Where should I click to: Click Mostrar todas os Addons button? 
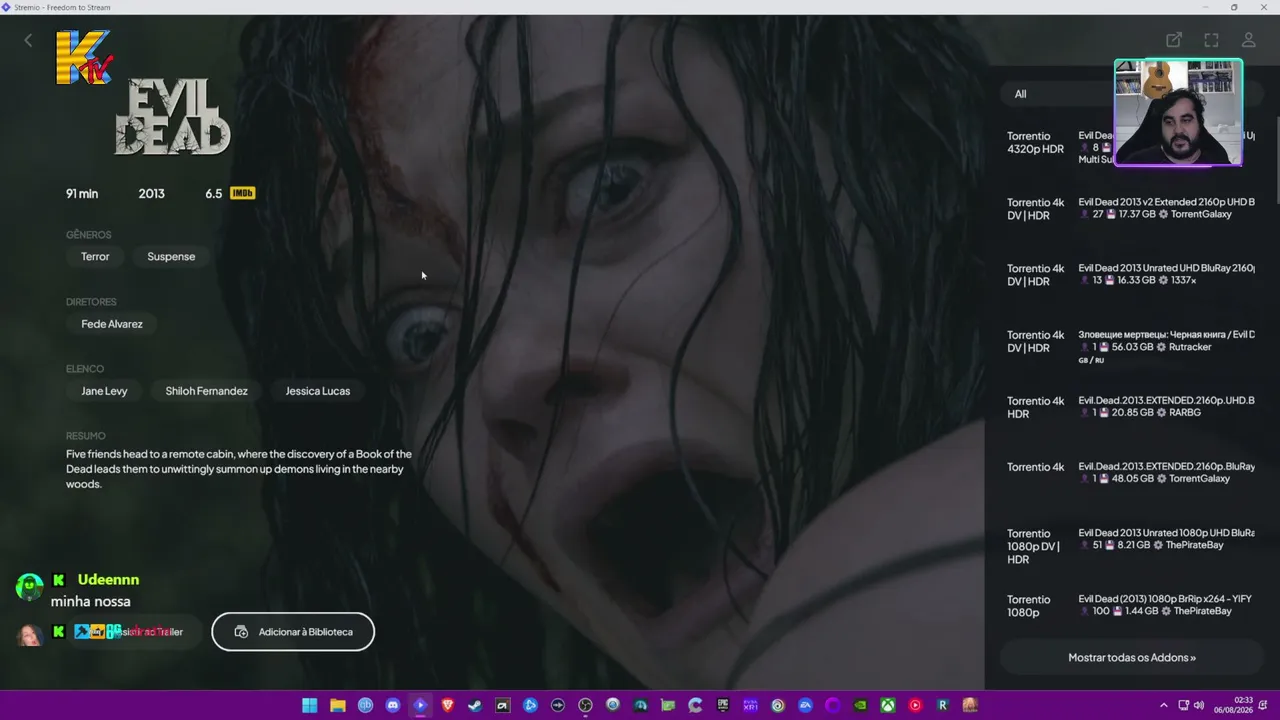click(1132, 658)
